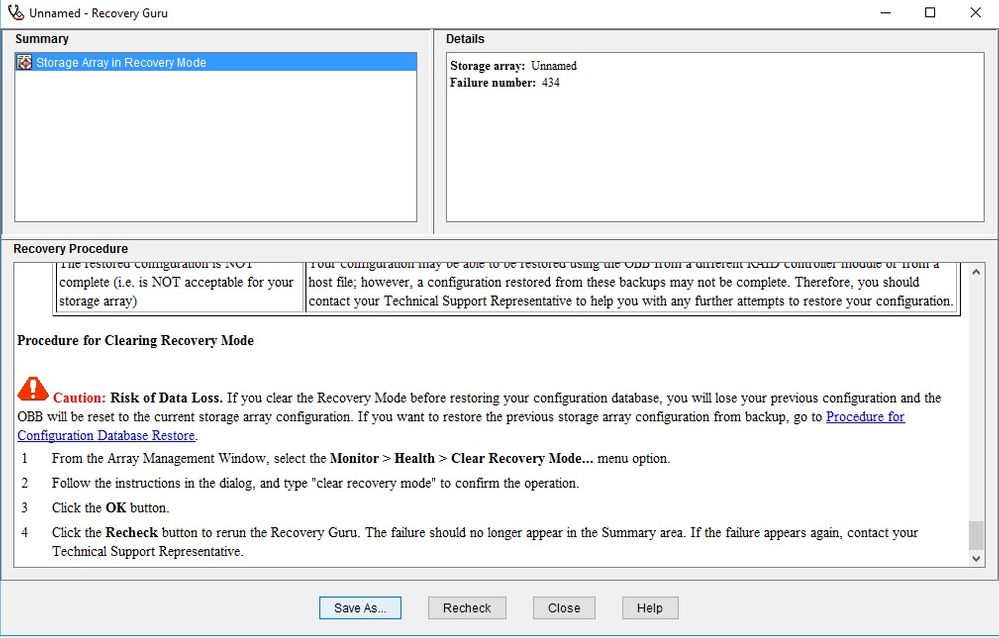
Task: Click the down arrow on the Recovery Procedure scrollbar
Action: [x=976, y=558]
